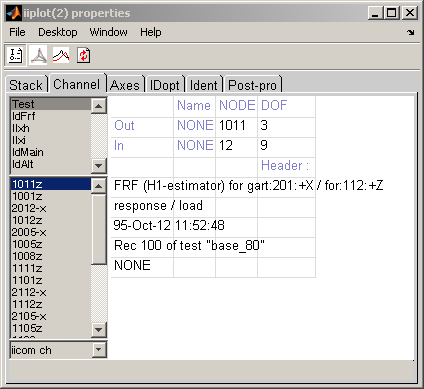This screenshot has height=389, width=424.
Task: Click the dock arrow in menu bar
Action: click(x=411, y=32)
